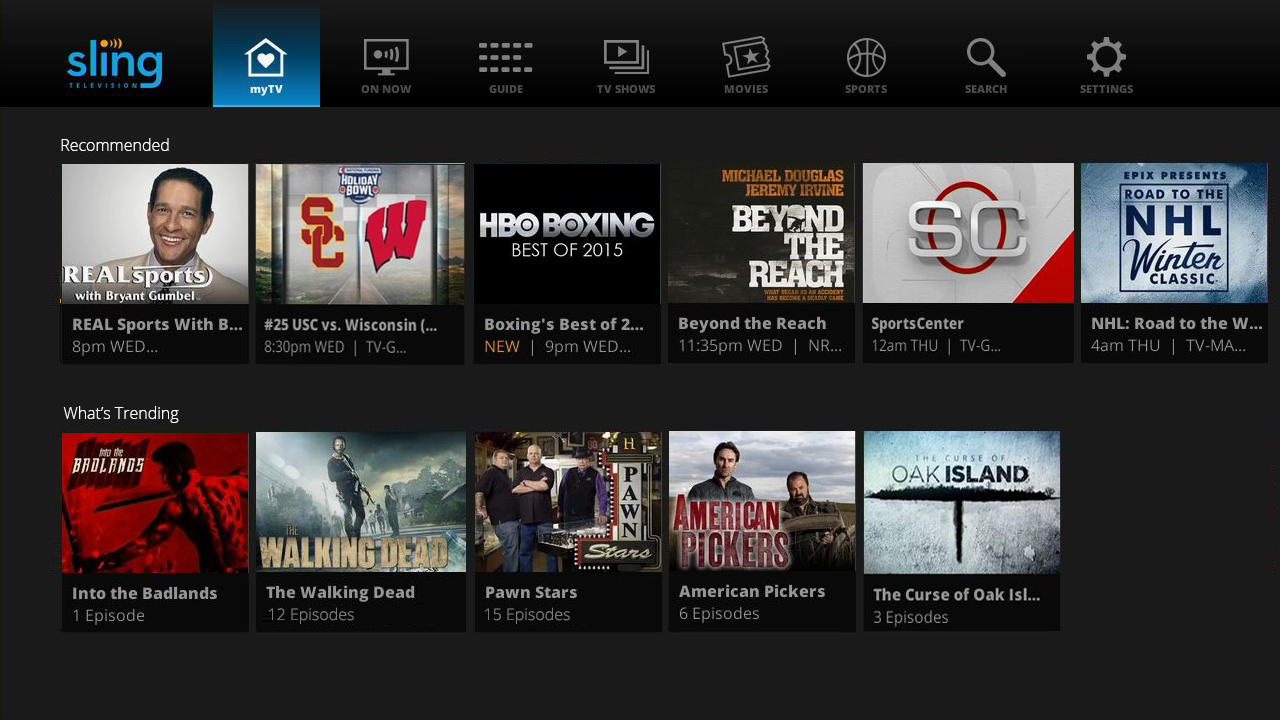This screenshot has width=1280, height=720.
Task: Open the Beyond the Reach movie poster
Action: click(x=761, y=233)
